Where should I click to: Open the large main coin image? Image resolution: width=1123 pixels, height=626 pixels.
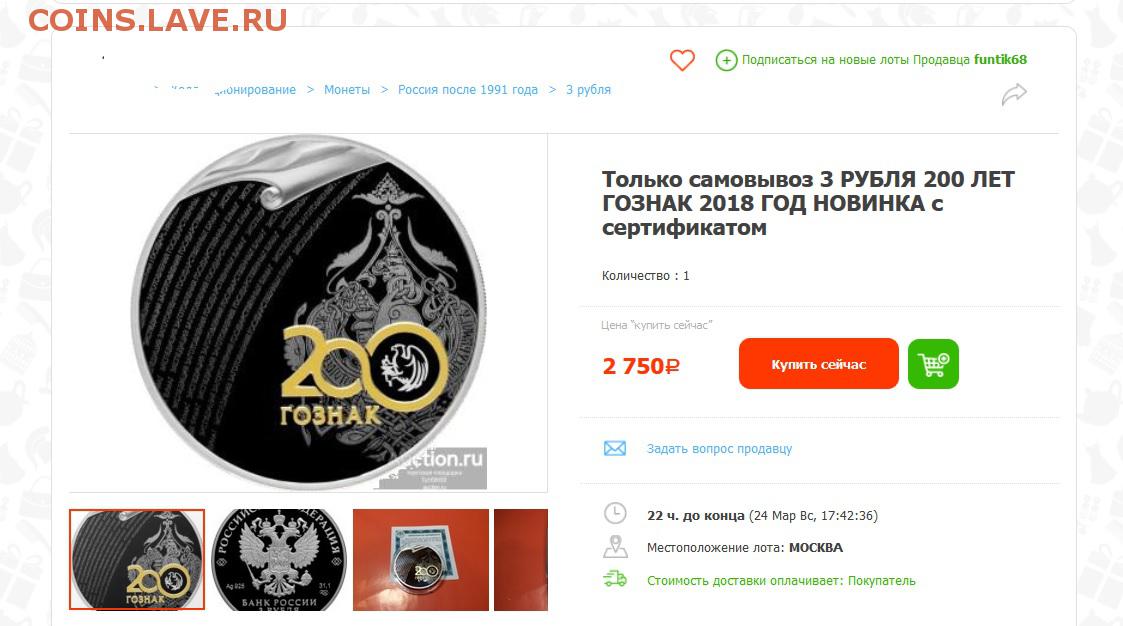pyautogui.click(x=309, y=313)
